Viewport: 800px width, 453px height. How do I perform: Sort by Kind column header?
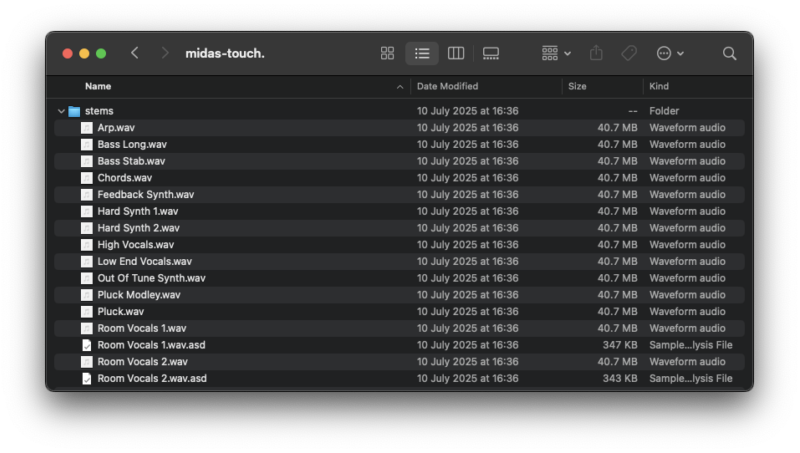[659, 86]
